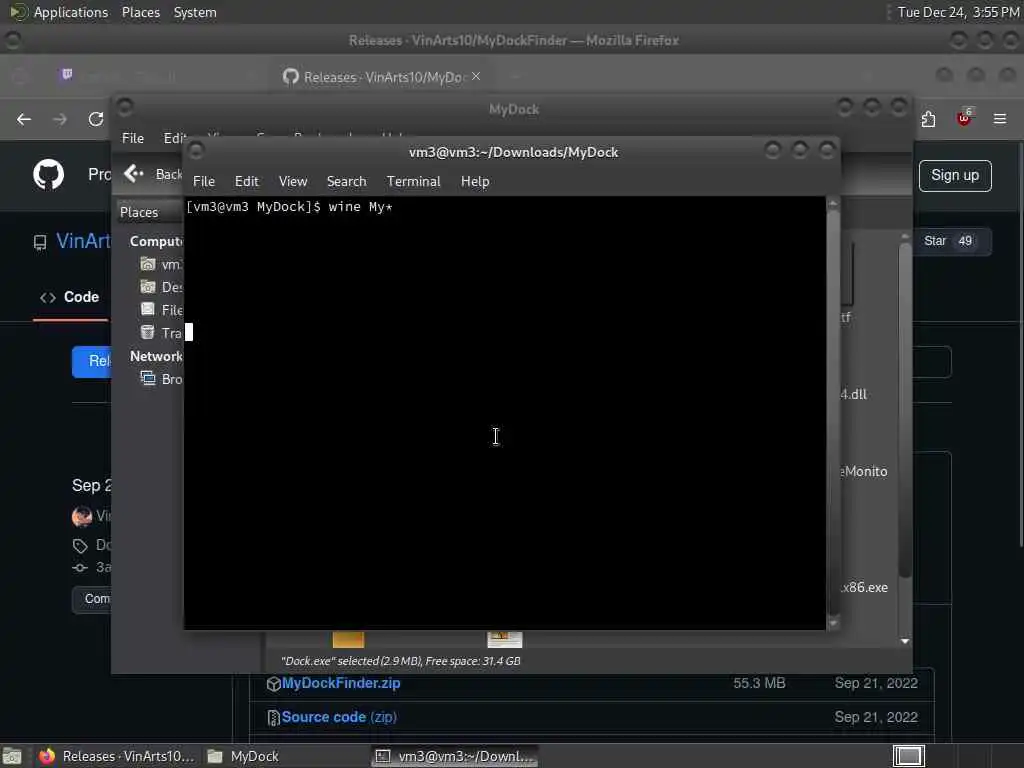The image size is (1024, 768).
Task: Click the tag icon in release sidebar
Action: click(x=80, y=545)
